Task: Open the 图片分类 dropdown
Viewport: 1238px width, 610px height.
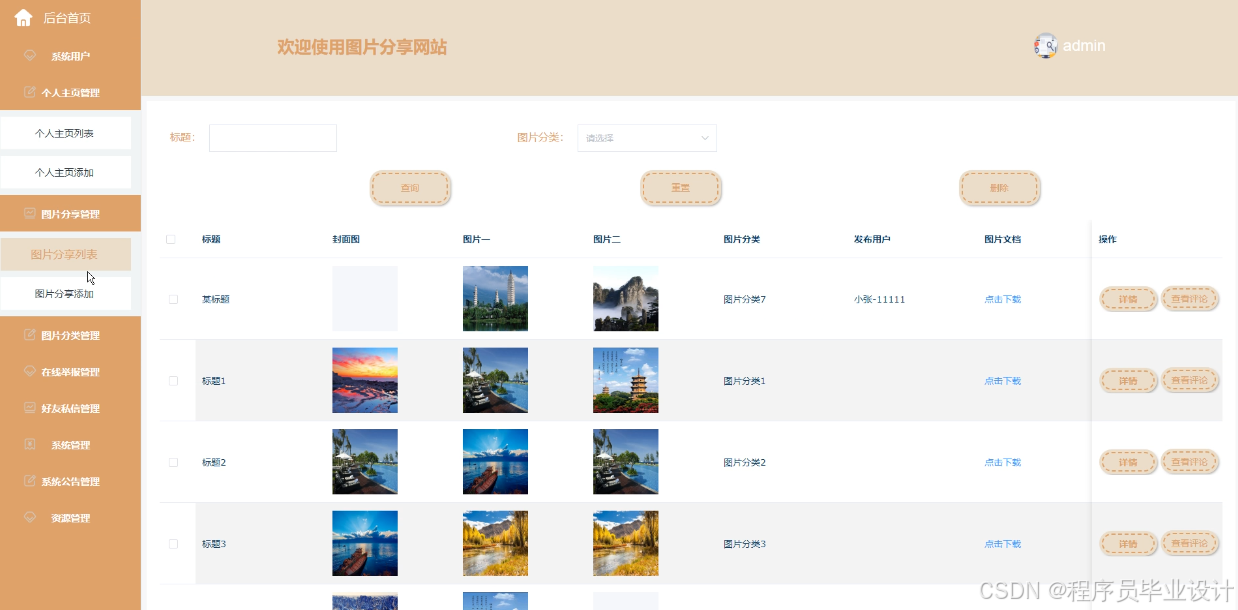Action: point(647,138)
